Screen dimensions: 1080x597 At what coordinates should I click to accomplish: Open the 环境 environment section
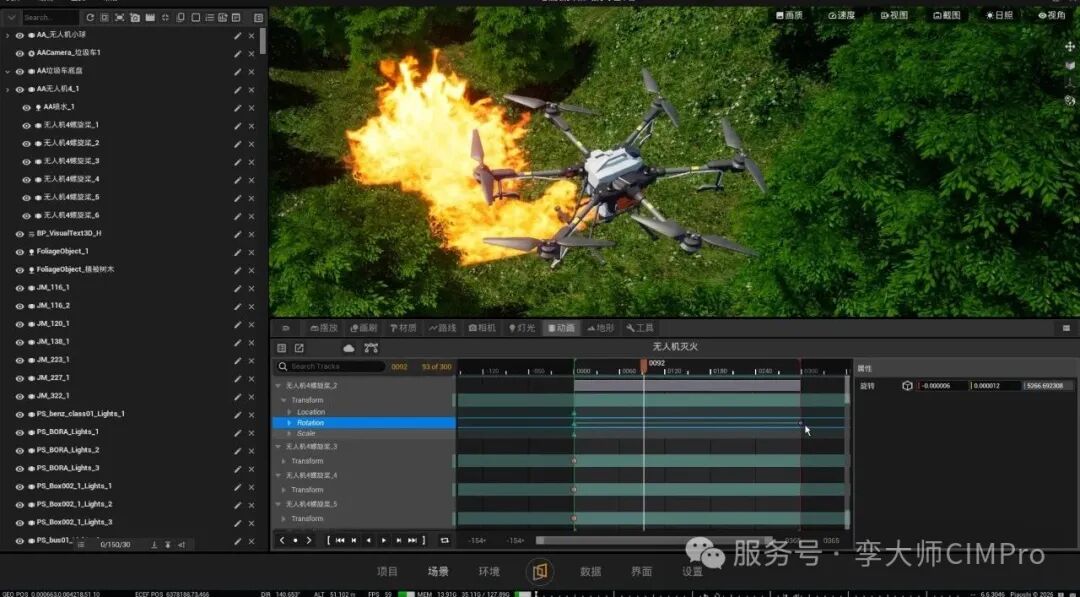[489, 572]
